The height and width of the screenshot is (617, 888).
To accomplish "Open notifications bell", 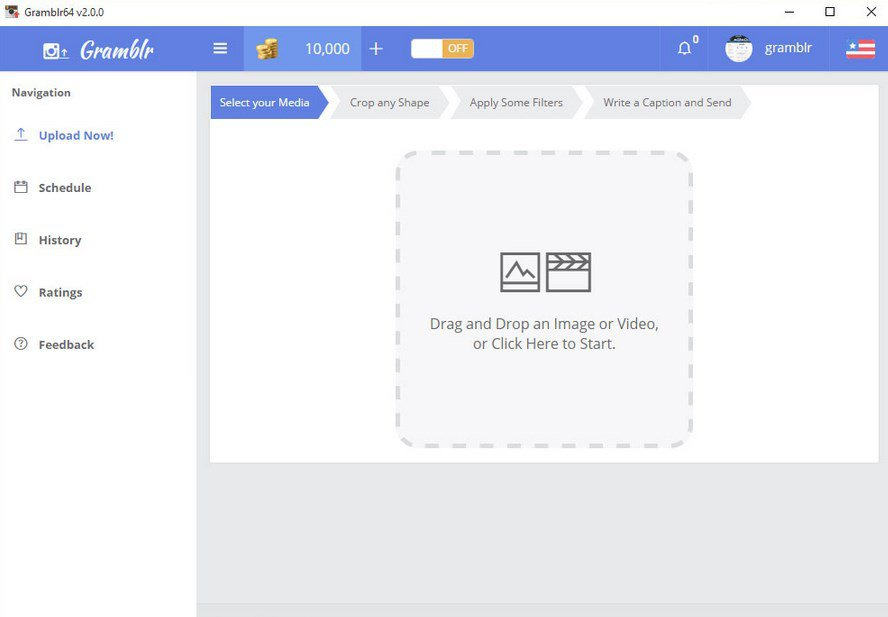I will (685, 48).
